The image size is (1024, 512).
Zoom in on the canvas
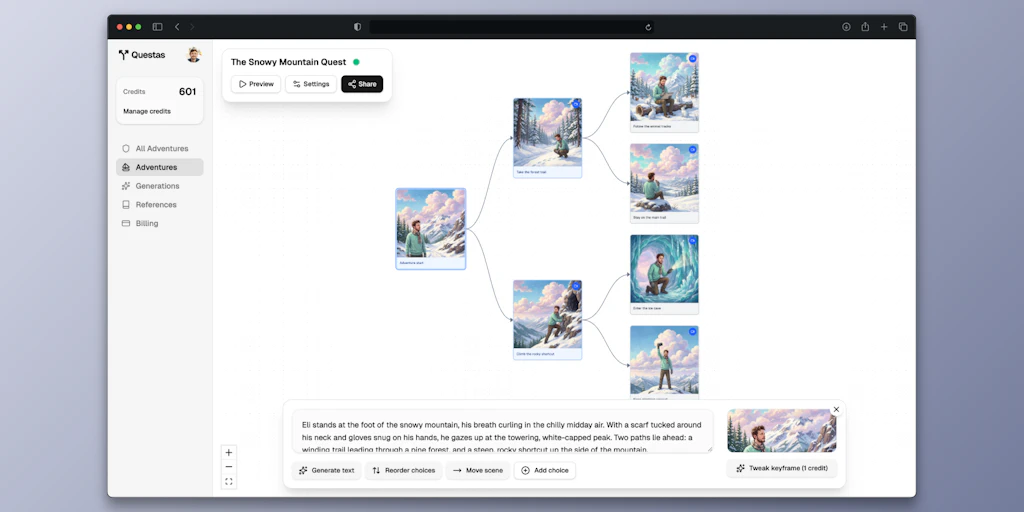[x=229, y=452]
